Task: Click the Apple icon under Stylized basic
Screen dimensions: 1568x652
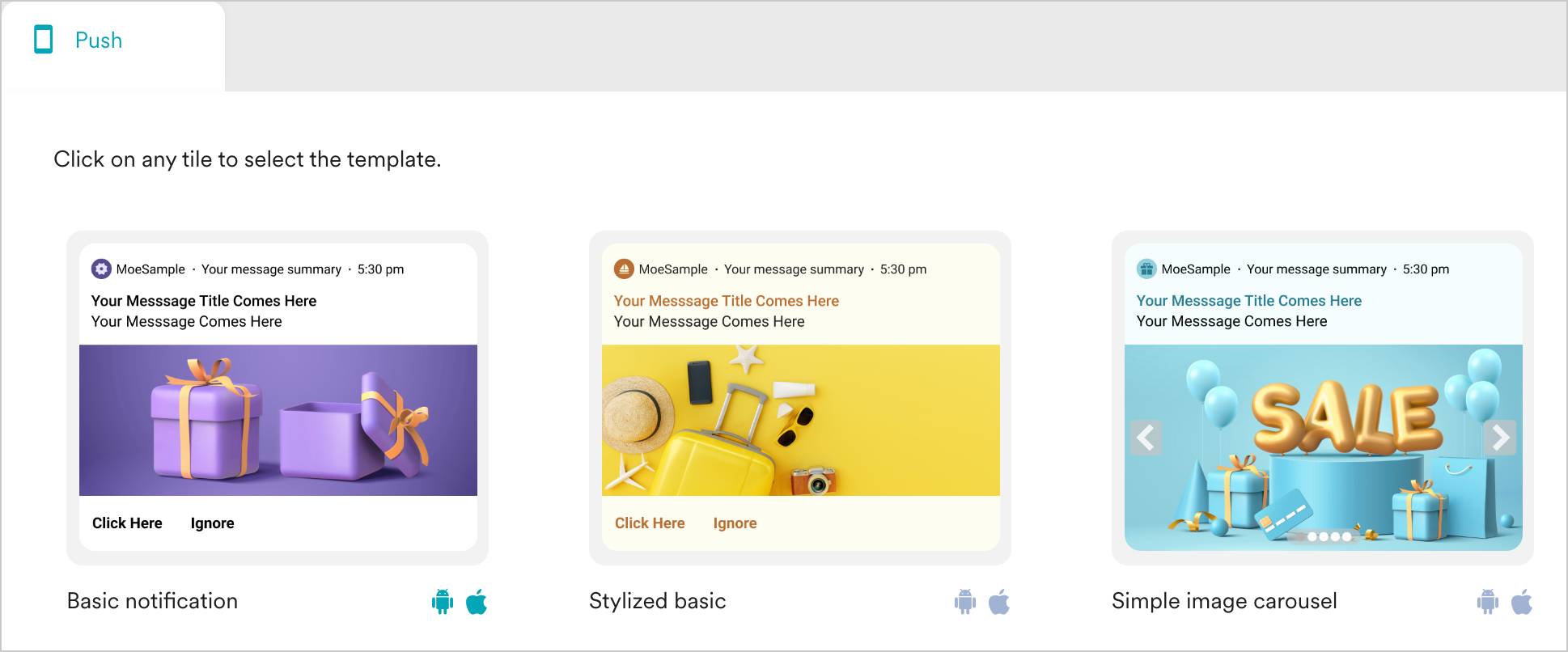Action: pyautogui.click(x=999, y=602)
